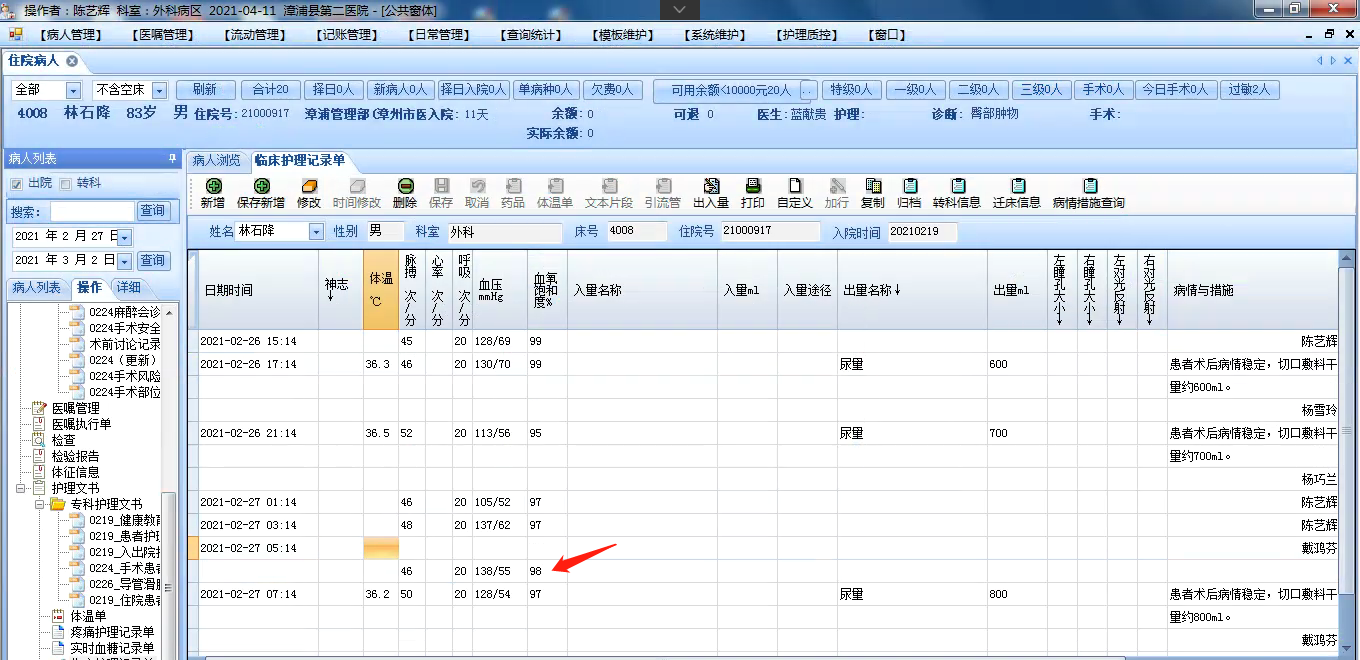
Task: Click the 欠费0人 button
Action: click(x=612, y=90)
